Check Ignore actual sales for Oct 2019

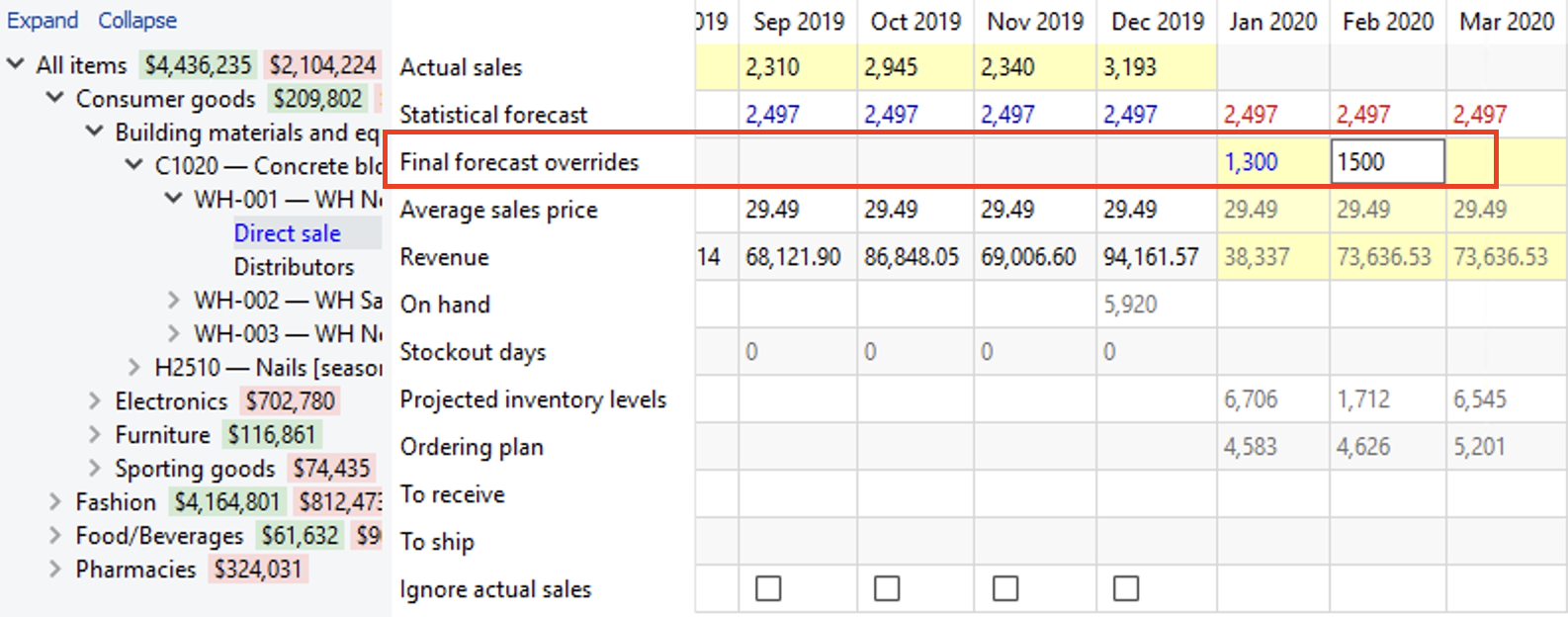887,588
